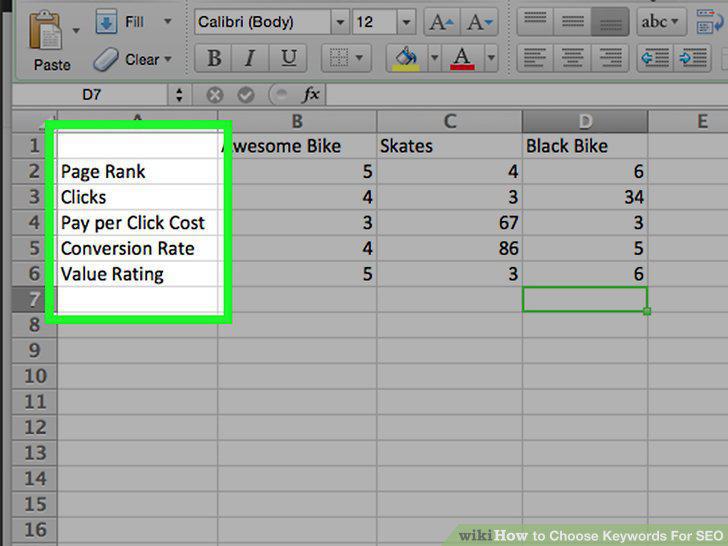Open the fill color dropdown arrow
The image size is (728, 546).
(435, 58)
